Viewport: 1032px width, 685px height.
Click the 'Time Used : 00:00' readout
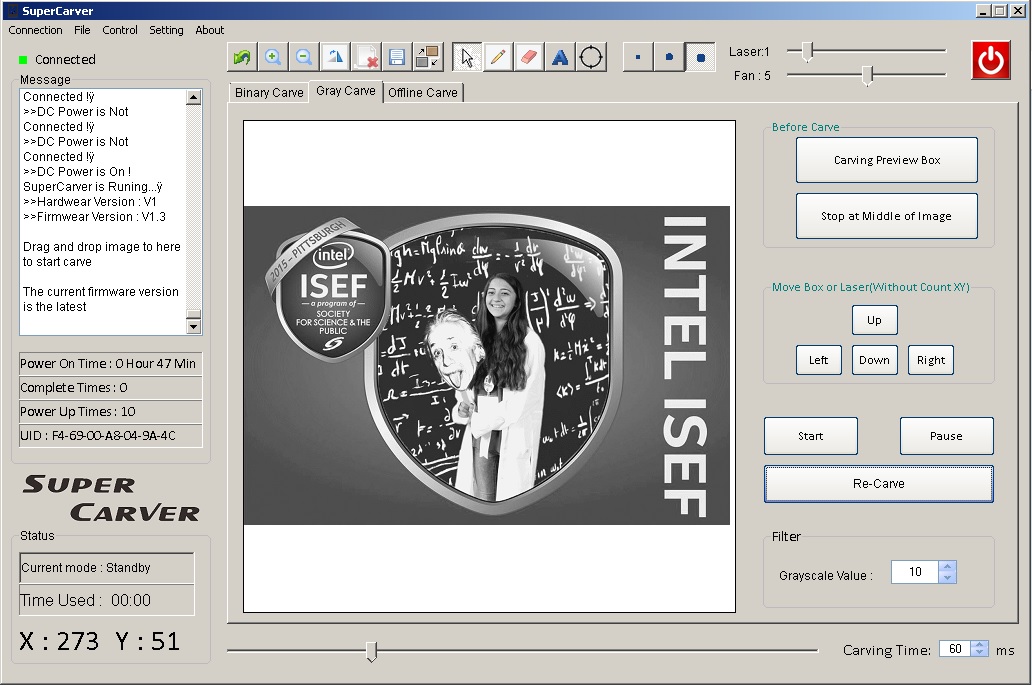(x=107, y=600)
